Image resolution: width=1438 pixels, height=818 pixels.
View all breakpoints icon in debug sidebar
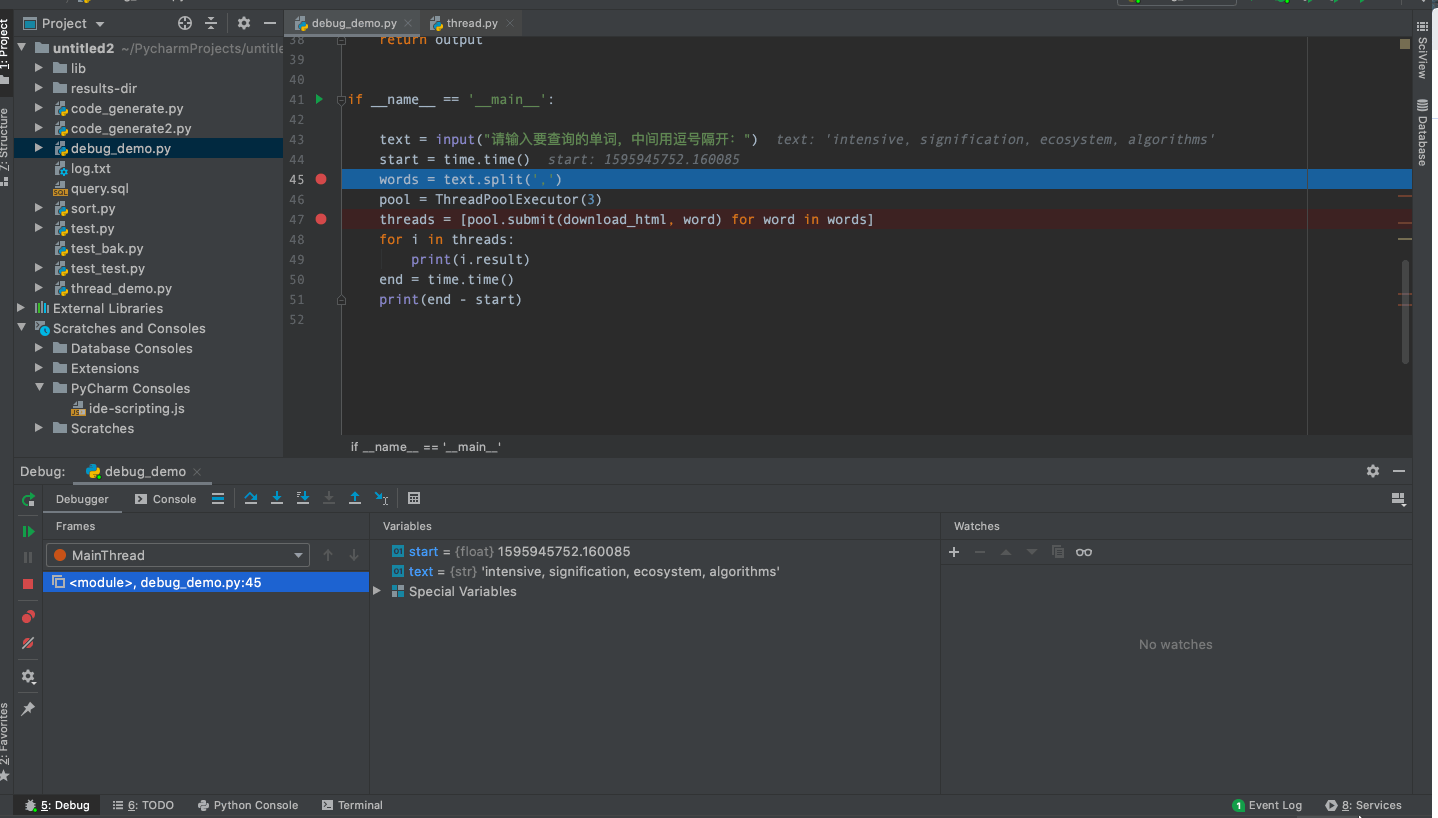[28, 617]
